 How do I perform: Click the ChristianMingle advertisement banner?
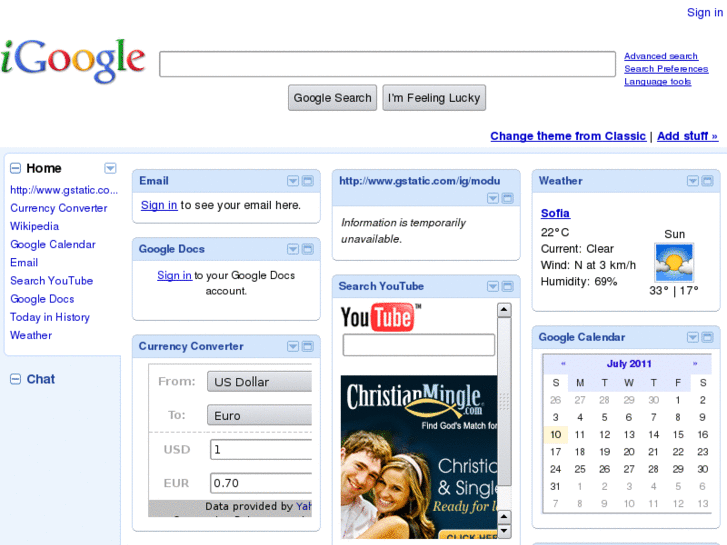[419, 457]
